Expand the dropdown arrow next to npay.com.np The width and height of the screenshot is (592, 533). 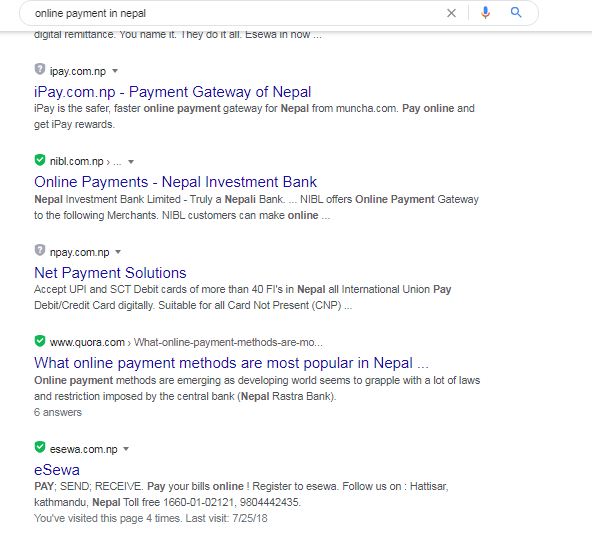point(118,252)
